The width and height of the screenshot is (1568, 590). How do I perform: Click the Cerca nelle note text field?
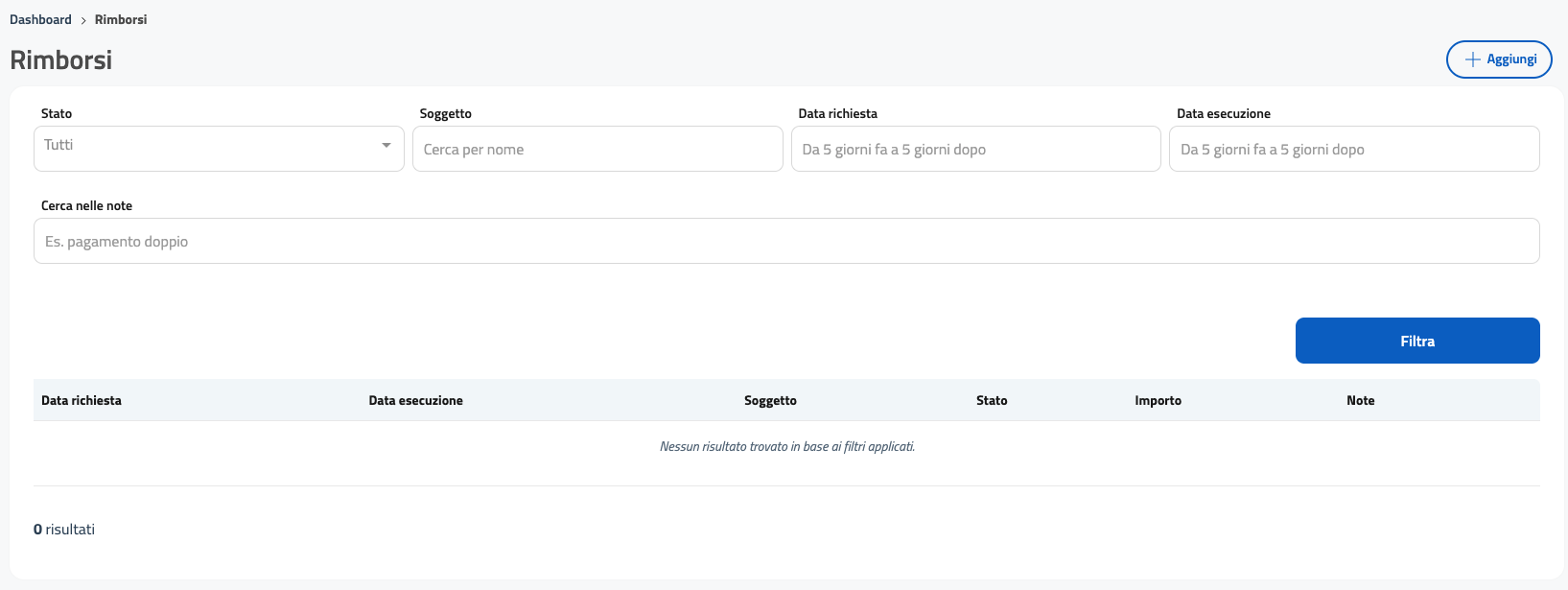(x=785, y=242)
